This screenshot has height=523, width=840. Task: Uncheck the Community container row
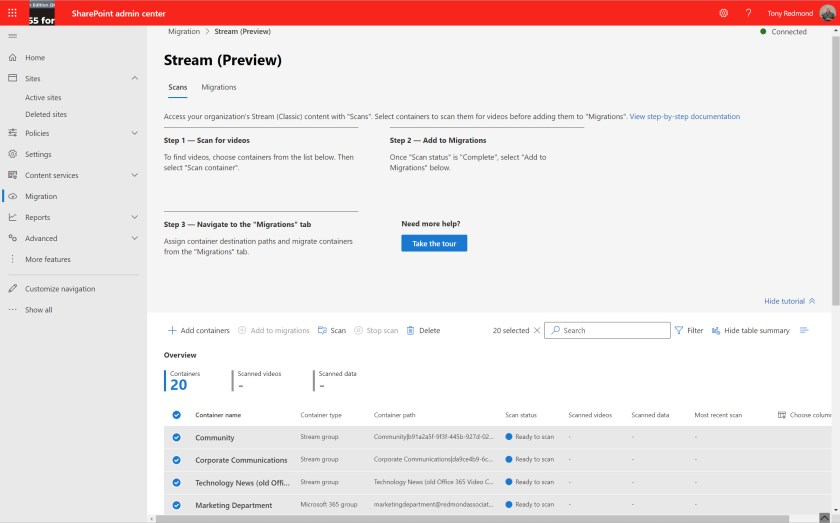[x=176, y=437]
